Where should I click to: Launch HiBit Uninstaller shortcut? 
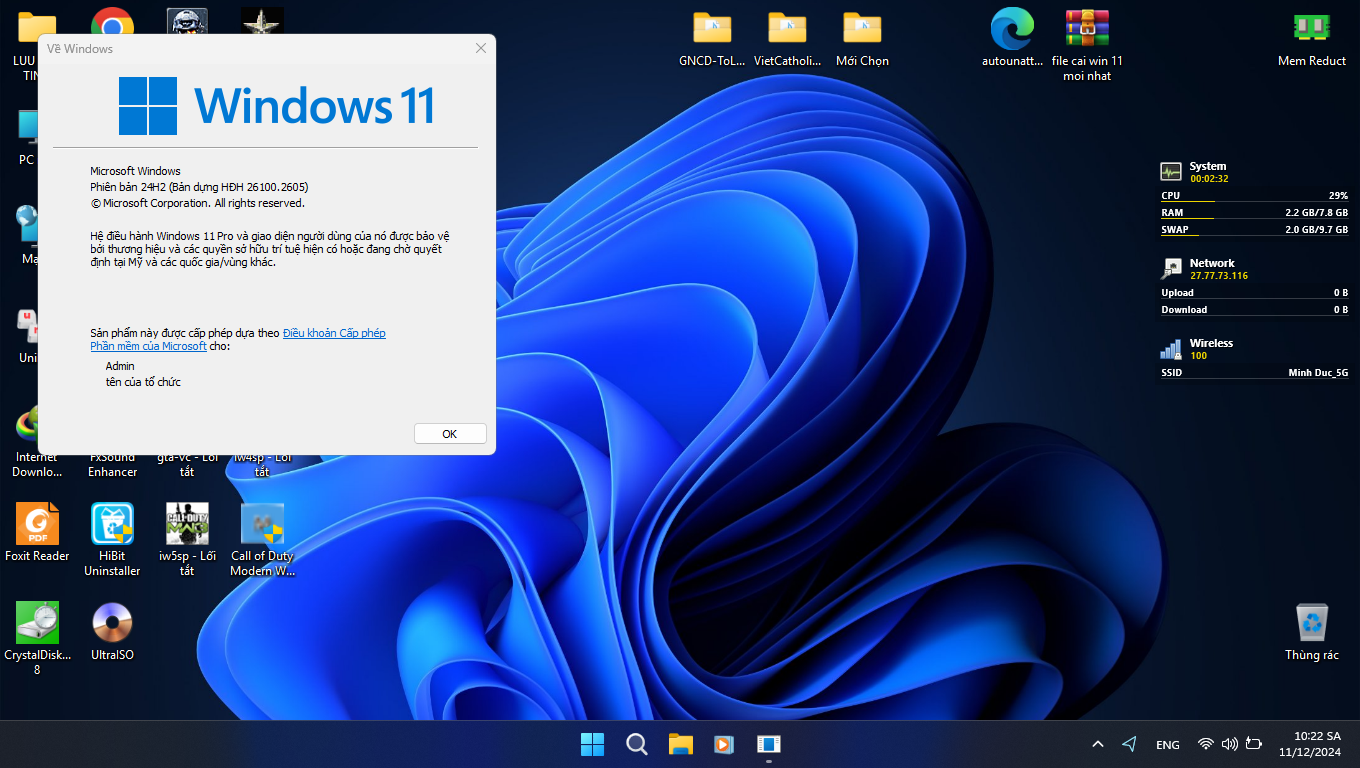click(112, 540)
